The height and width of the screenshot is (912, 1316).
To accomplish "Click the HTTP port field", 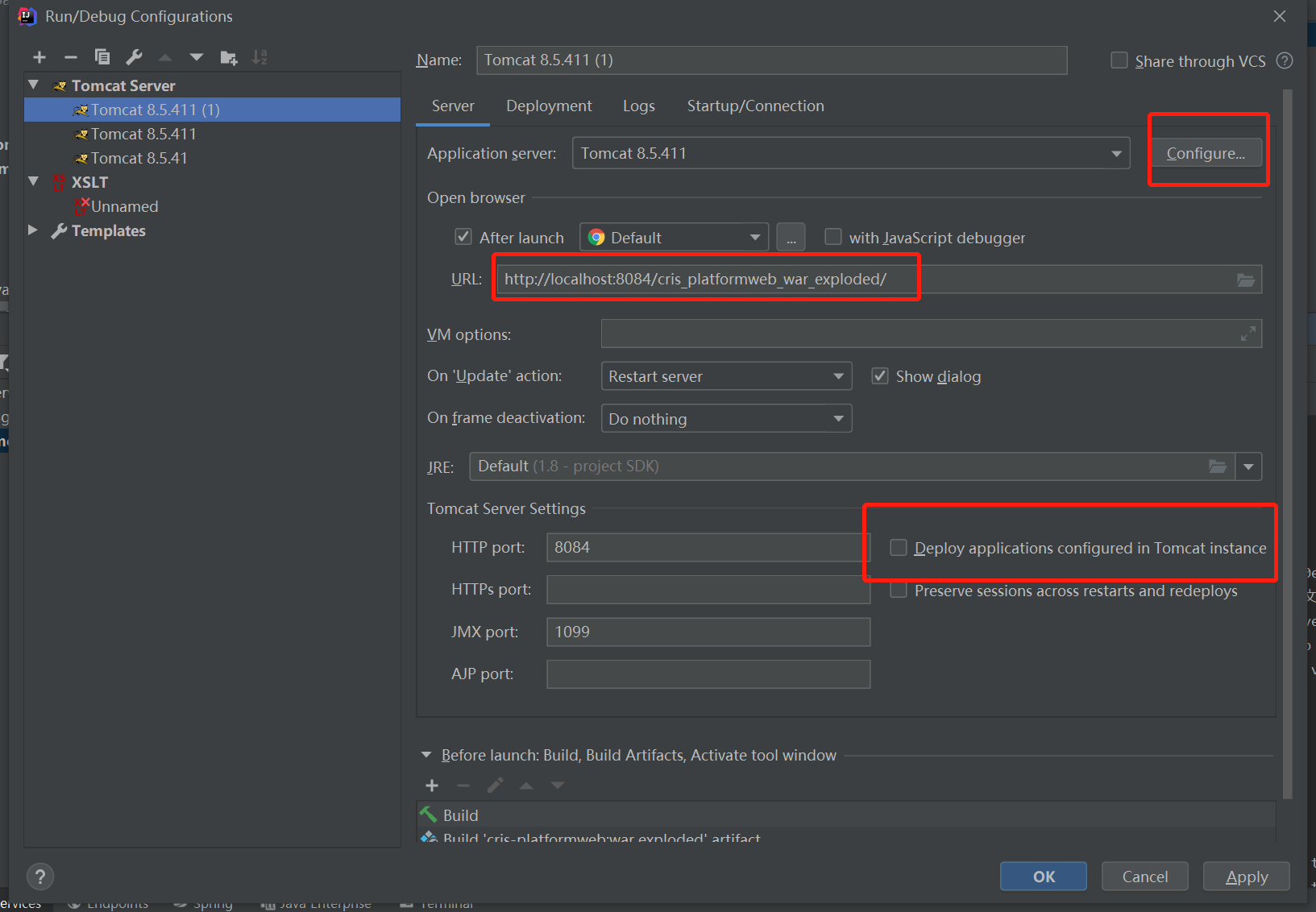I will 708,548.
